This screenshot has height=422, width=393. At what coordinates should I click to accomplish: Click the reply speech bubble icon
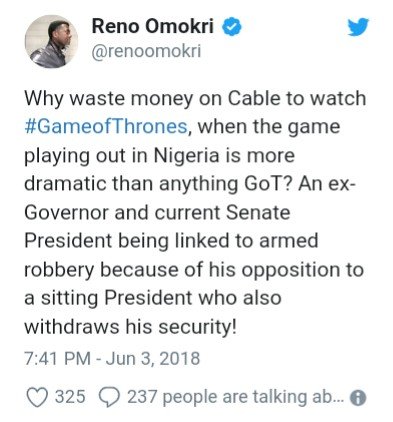point(109,398)
